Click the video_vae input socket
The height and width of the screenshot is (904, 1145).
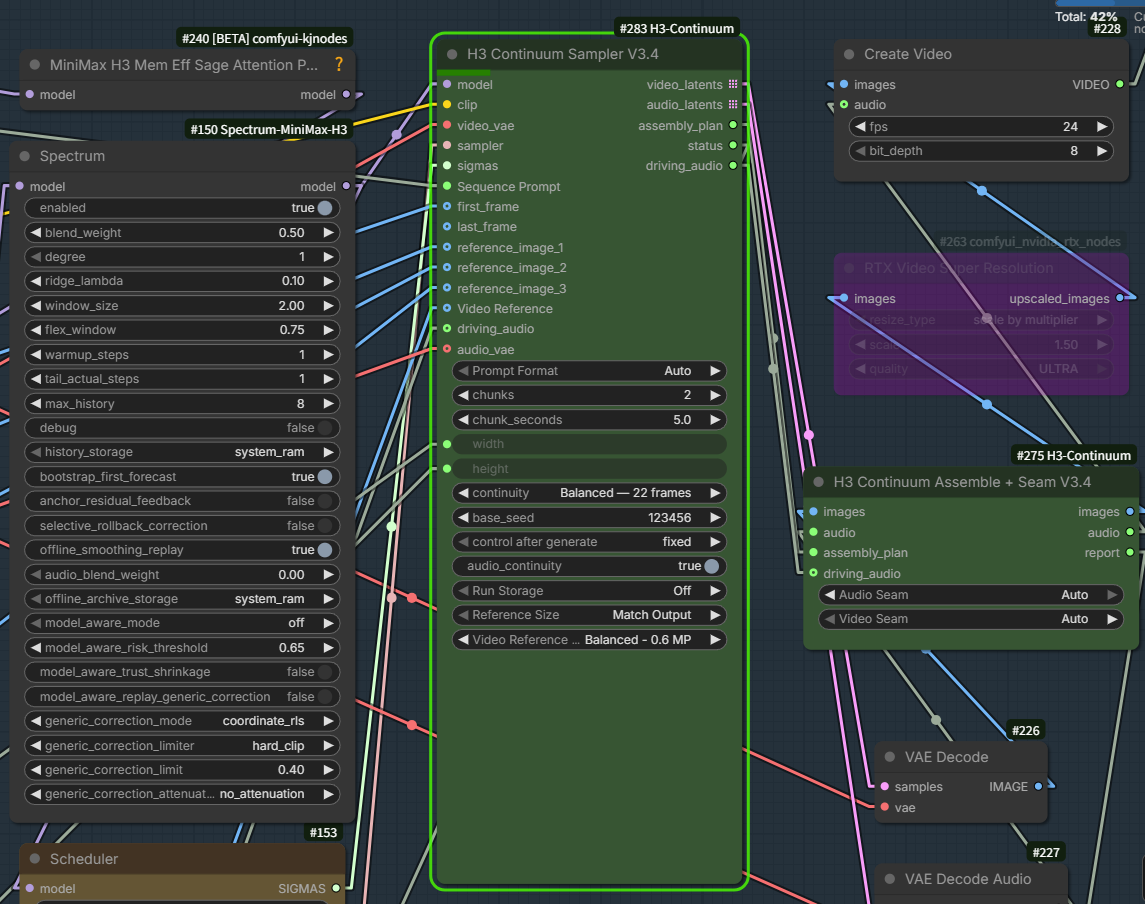pyautogui.click(x=447, y=126)
